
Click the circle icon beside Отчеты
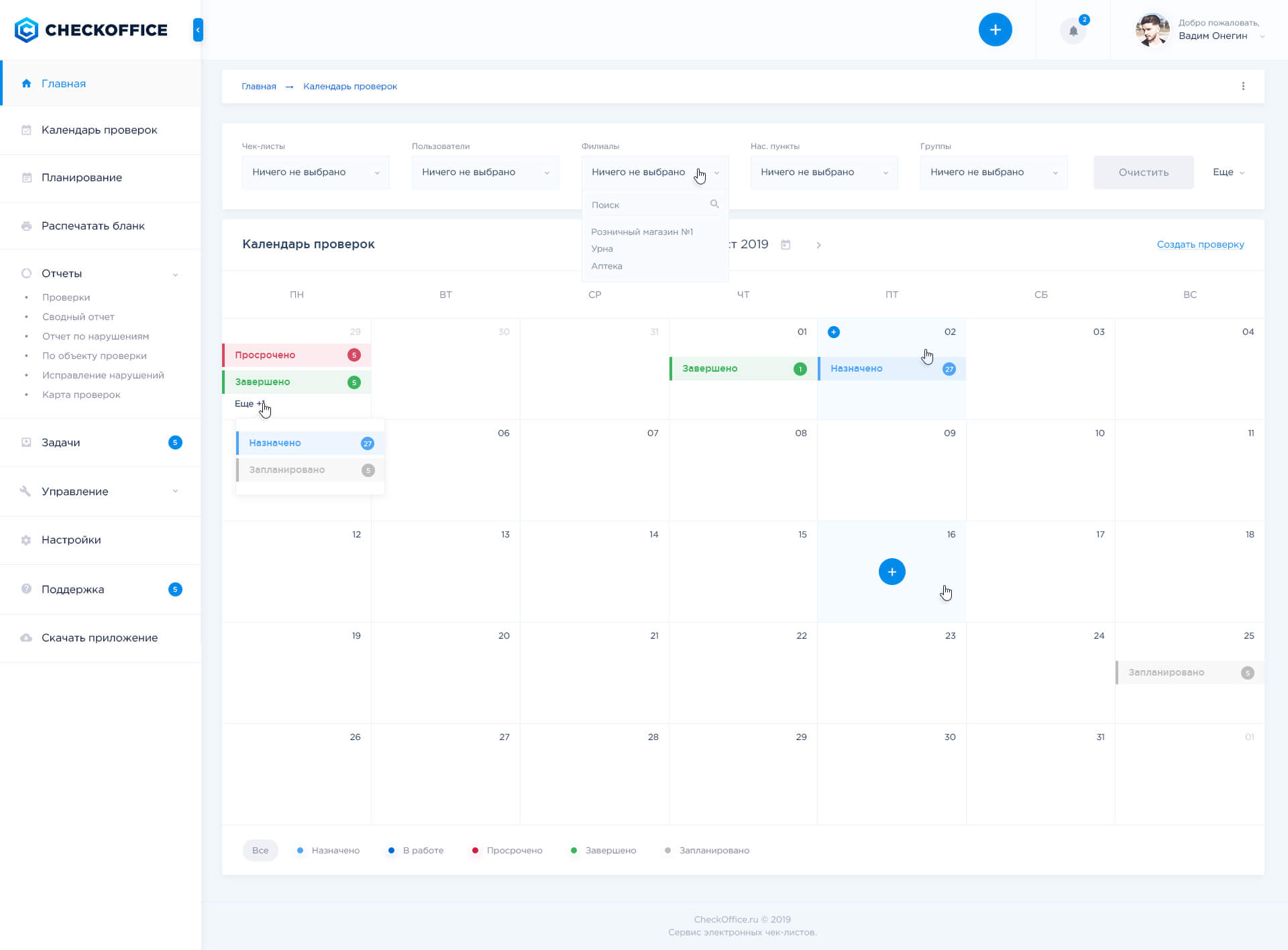[x=26, y=273]
